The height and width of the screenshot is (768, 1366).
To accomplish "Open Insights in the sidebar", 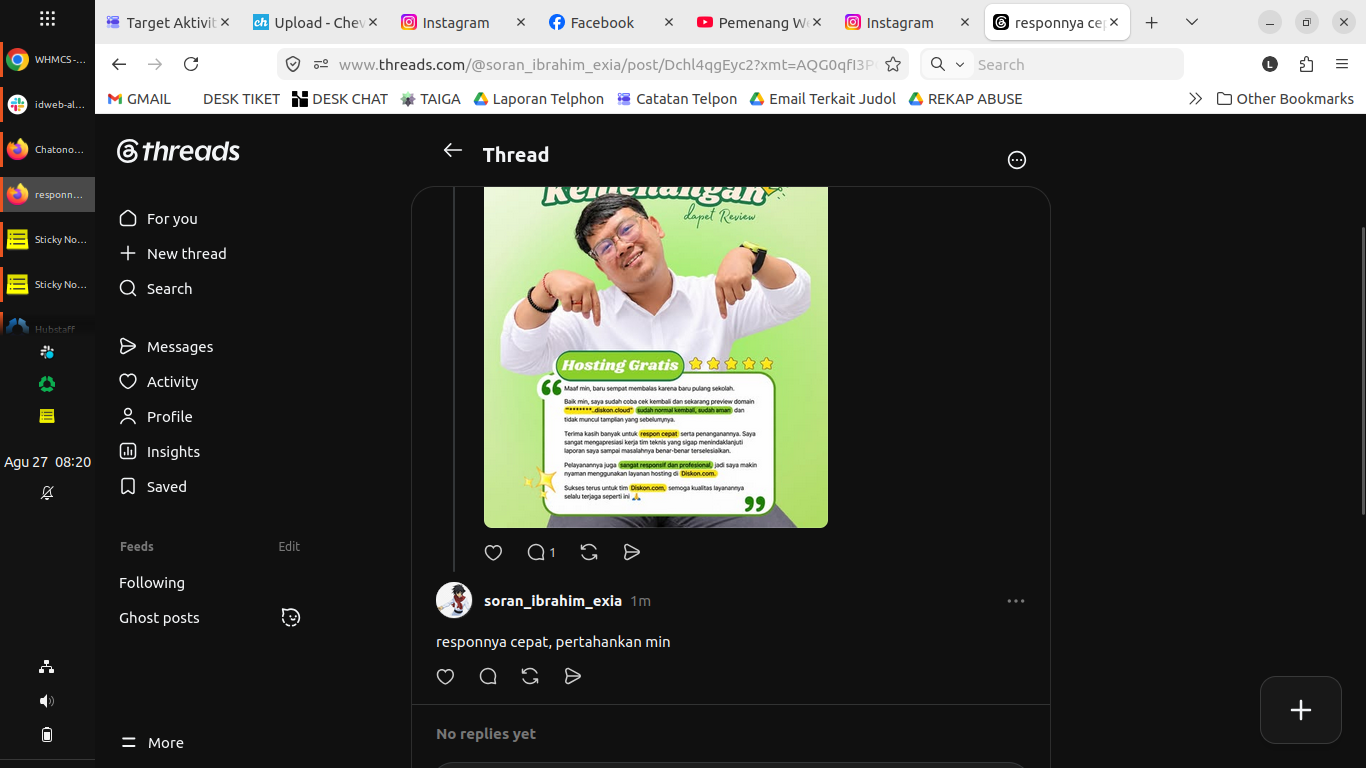I will [x=160, y=452].
